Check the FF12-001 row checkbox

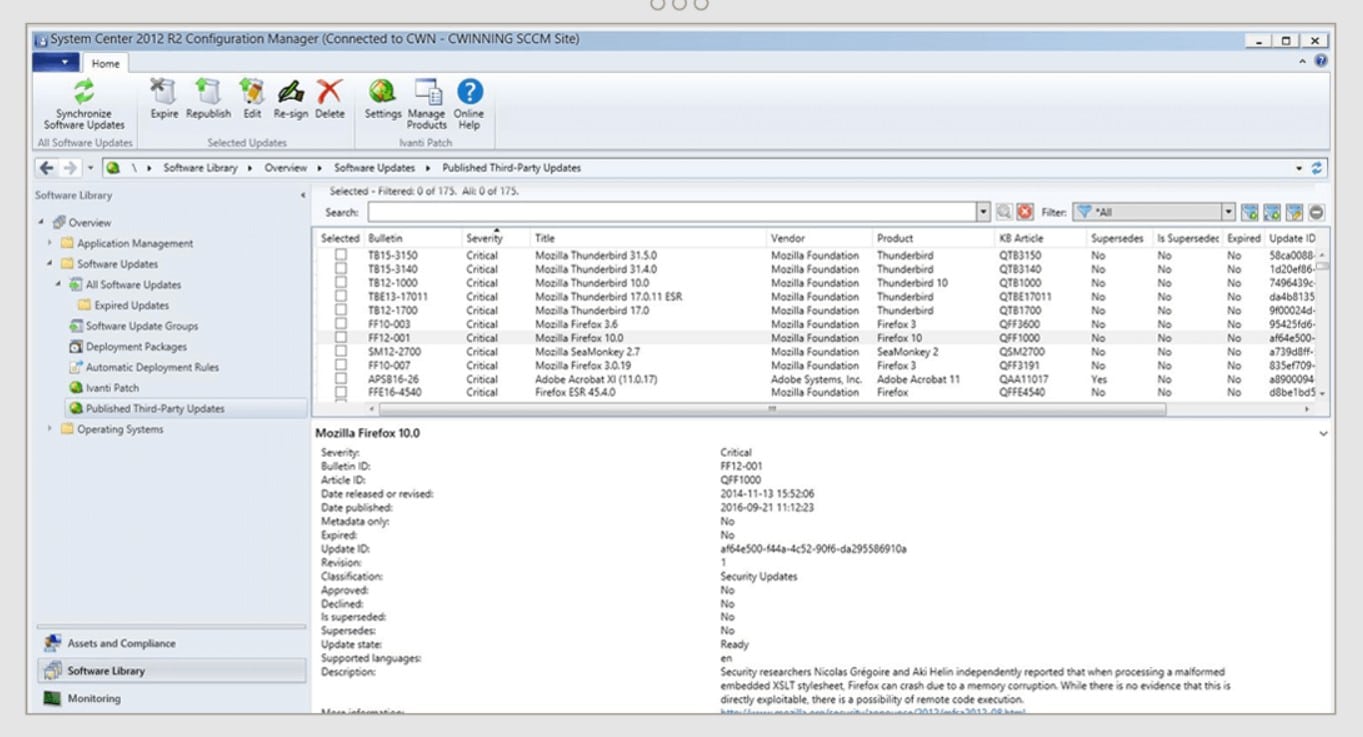[341, 338]
